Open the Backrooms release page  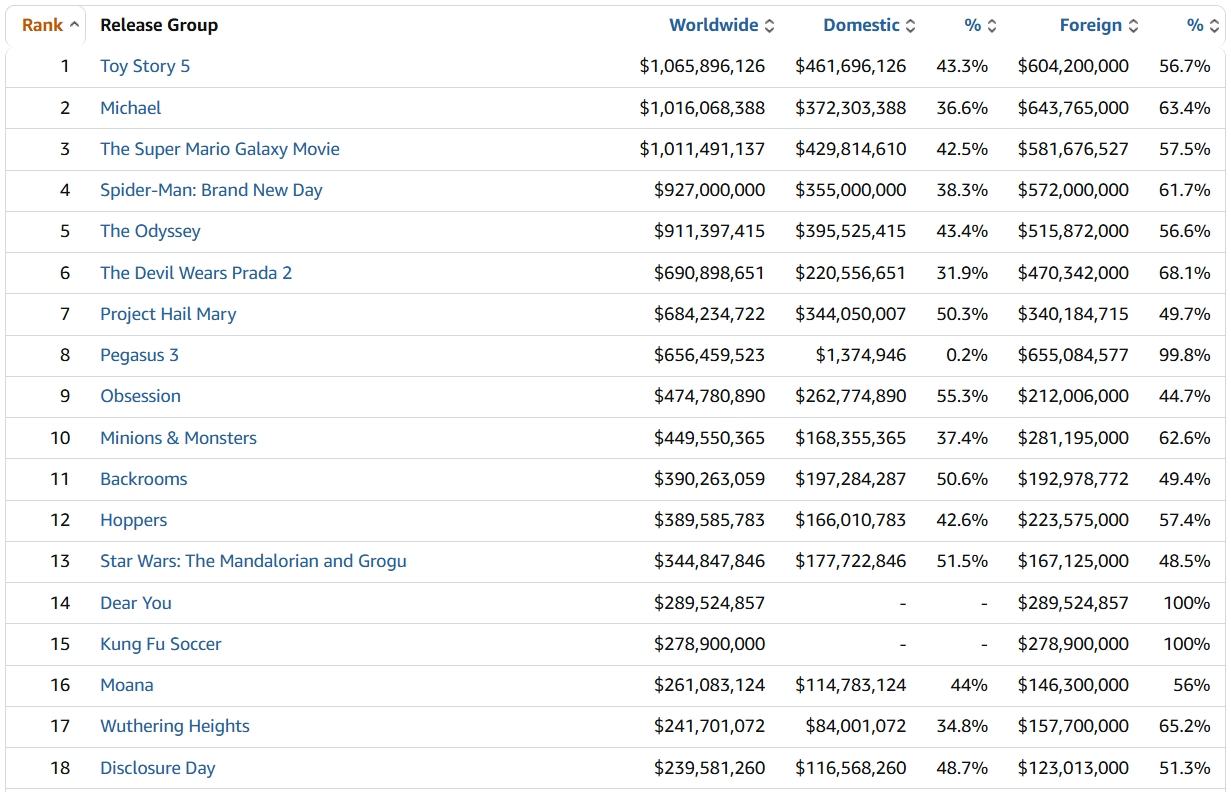click(143, 479)
